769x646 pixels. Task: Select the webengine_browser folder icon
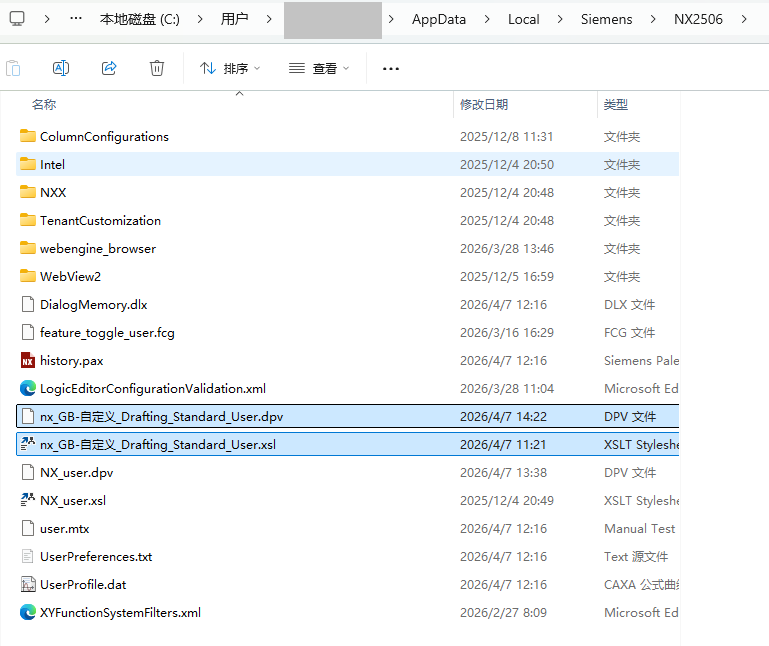pos(28,248)
